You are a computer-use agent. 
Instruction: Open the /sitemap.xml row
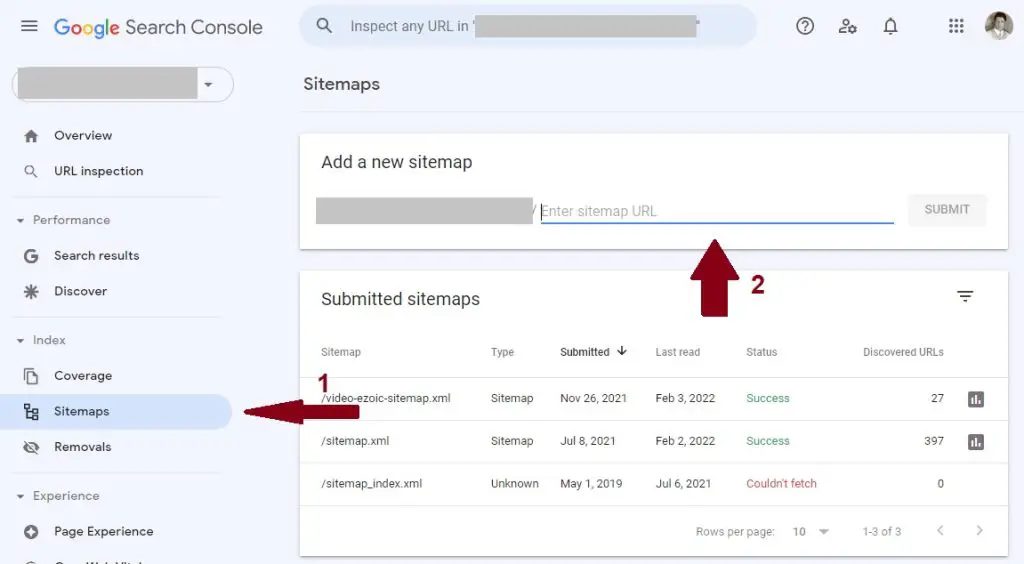(654, 441)
